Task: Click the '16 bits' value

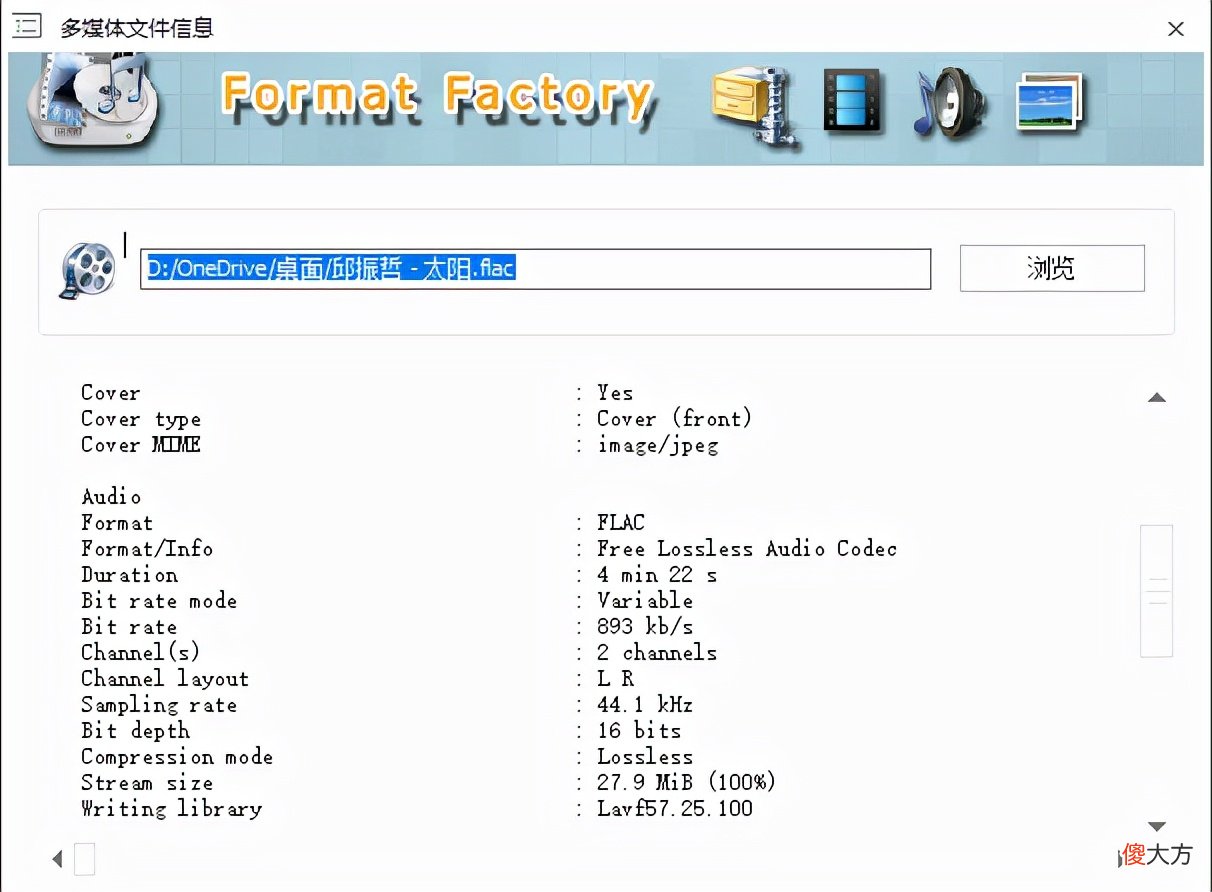Action: point(639,731)
